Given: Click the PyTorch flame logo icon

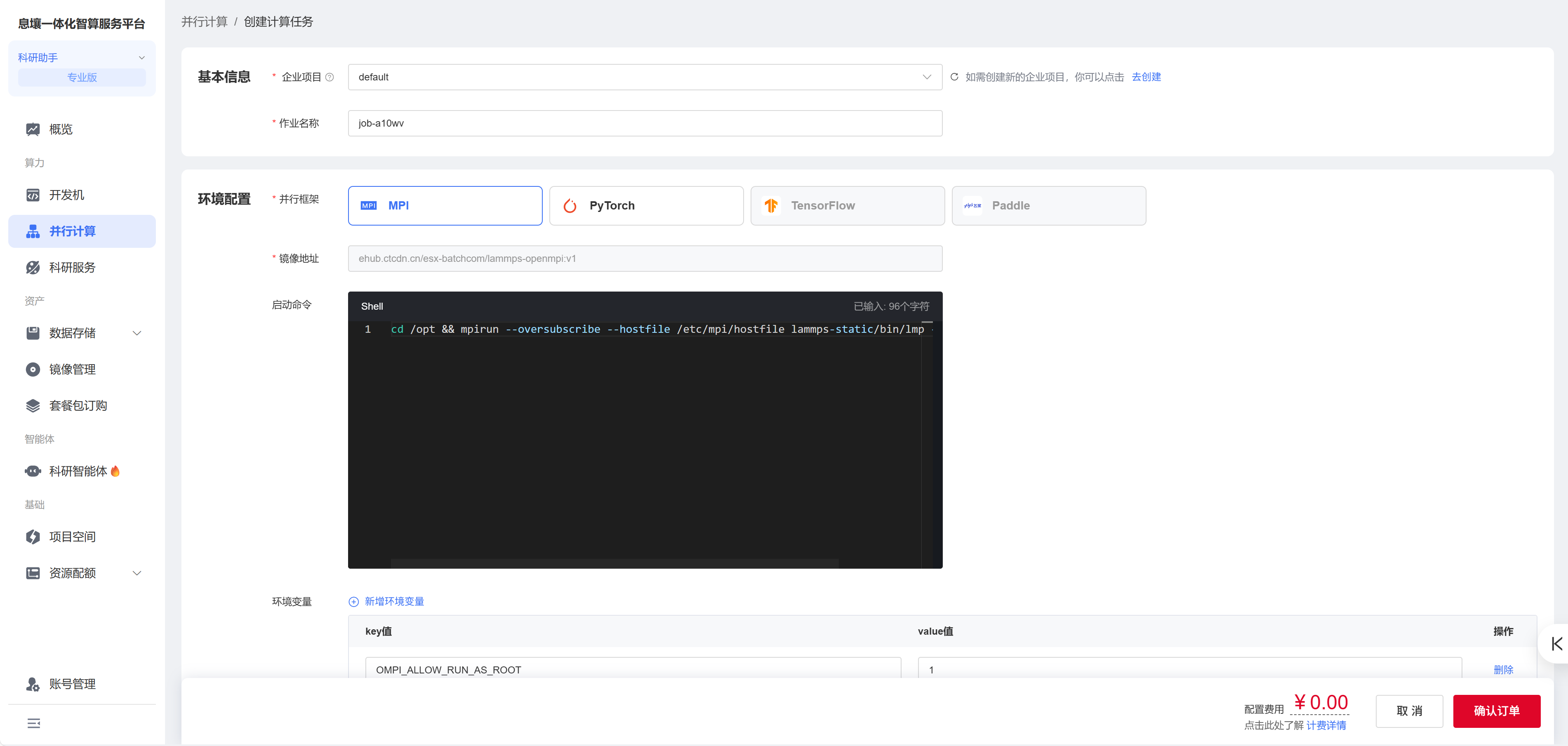Looking at the screenshot, I should [570, 206].
